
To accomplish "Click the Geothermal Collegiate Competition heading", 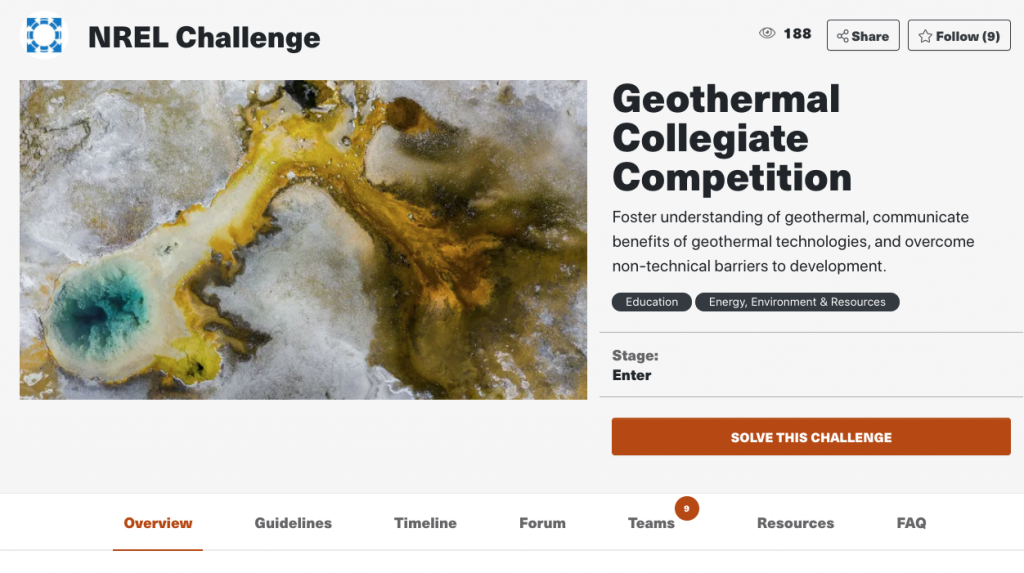I will [731, 138].
